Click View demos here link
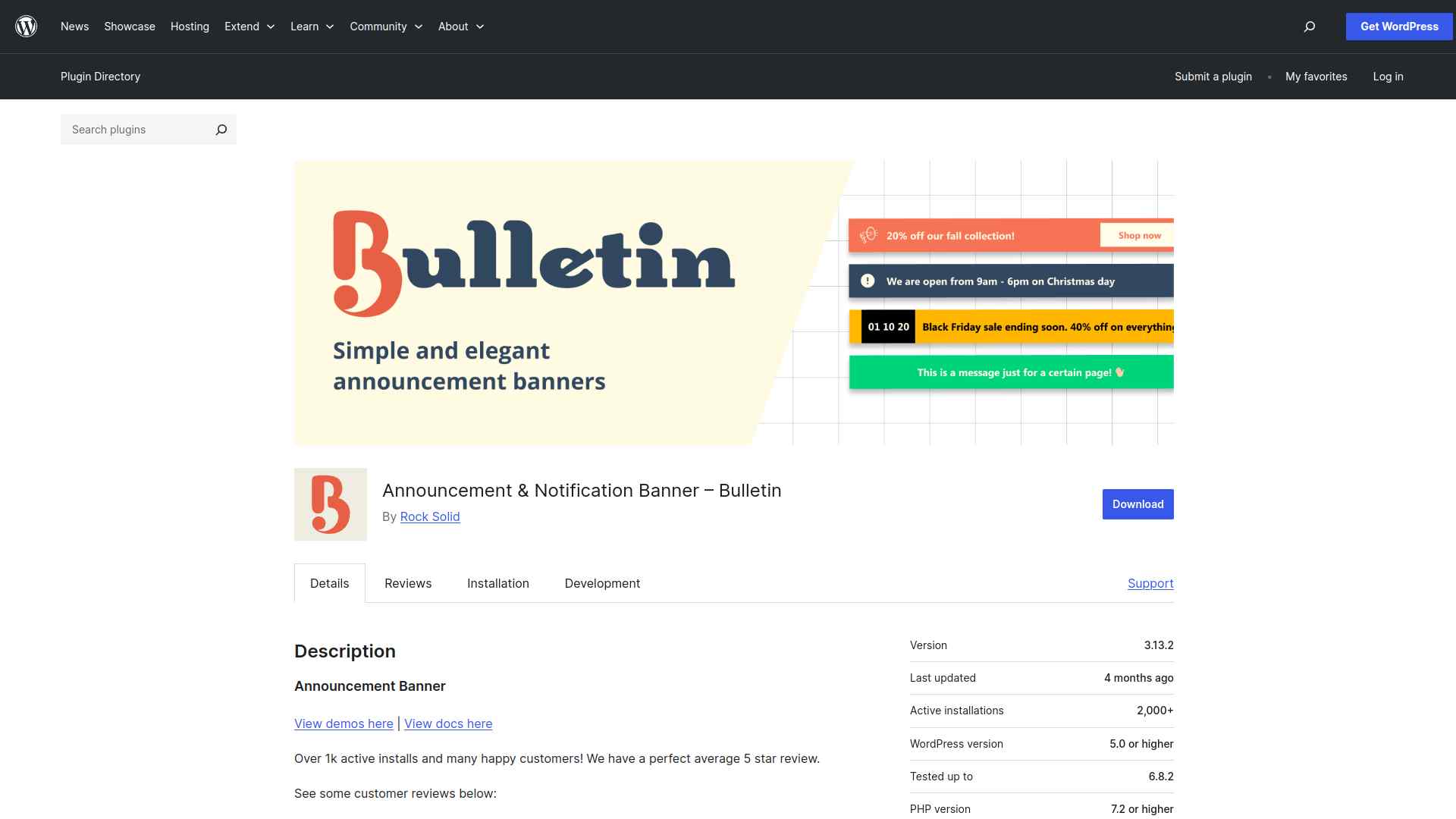The image size is (1456, 819). coord(344,723)
